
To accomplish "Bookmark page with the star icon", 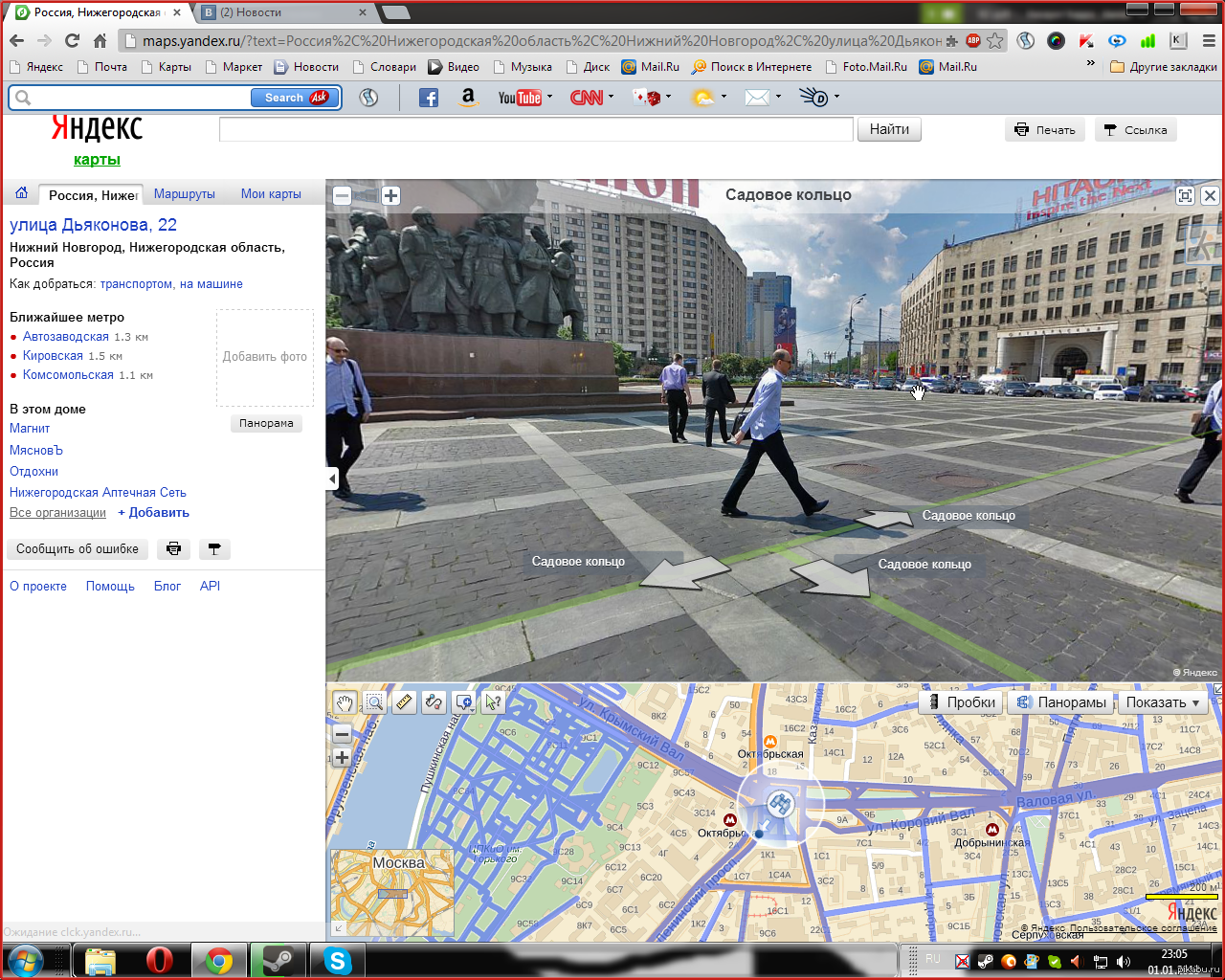I will click(995, 40).
